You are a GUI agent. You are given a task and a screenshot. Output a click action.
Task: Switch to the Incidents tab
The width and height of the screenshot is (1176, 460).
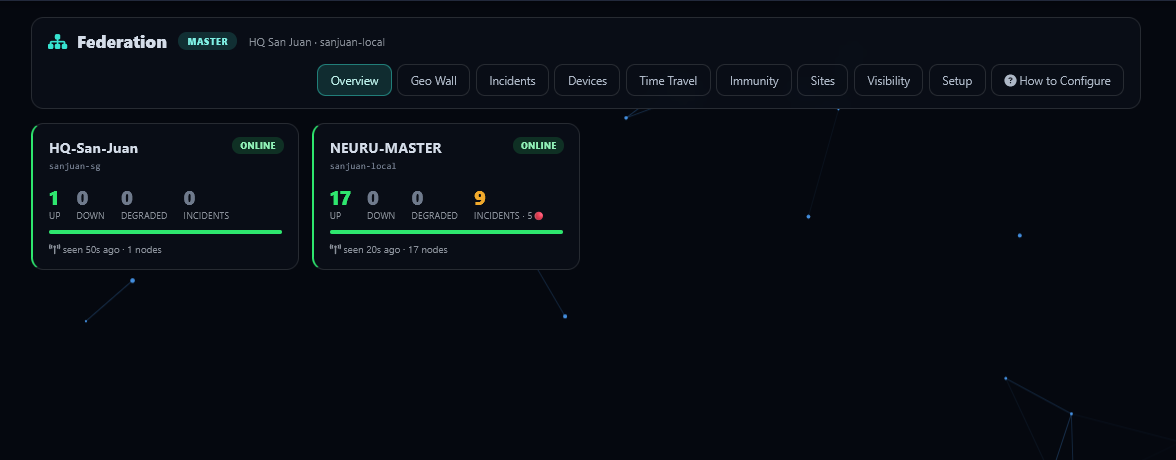pos(512,80)
